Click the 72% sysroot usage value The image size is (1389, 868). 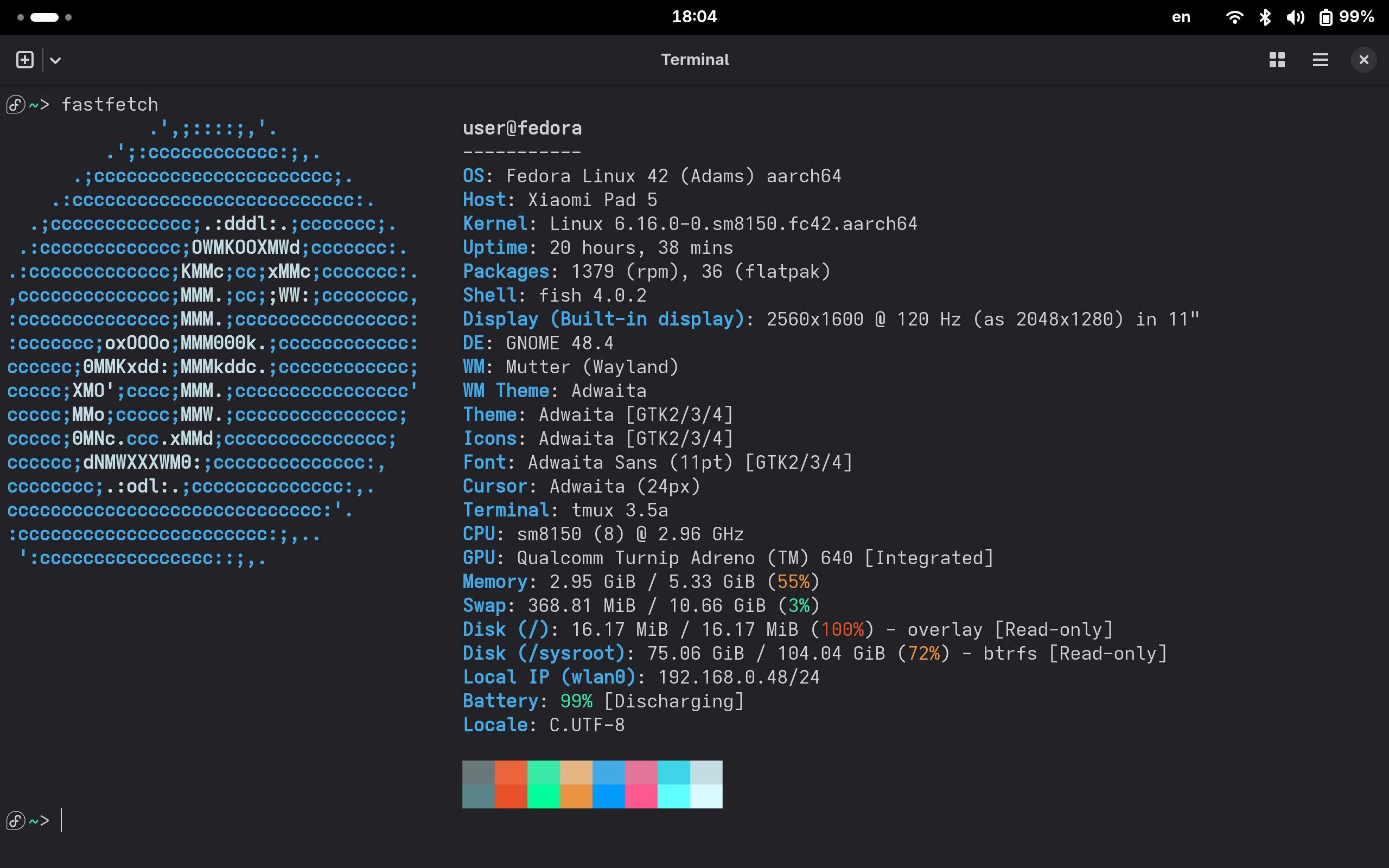(x=923, y=653)
